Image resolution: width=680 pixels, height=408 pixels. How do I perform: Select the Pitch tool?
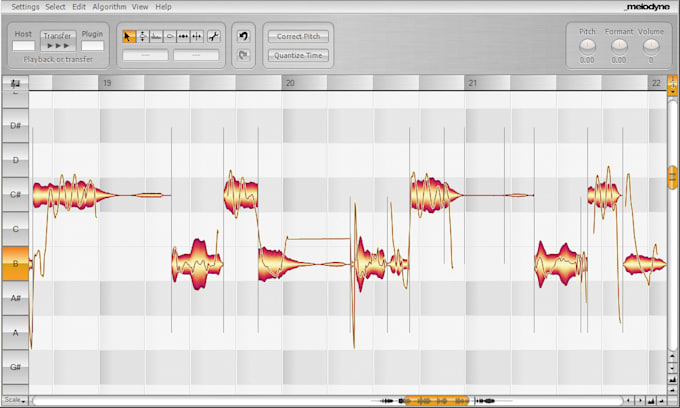pyautogui.click(x=143, y=37)
